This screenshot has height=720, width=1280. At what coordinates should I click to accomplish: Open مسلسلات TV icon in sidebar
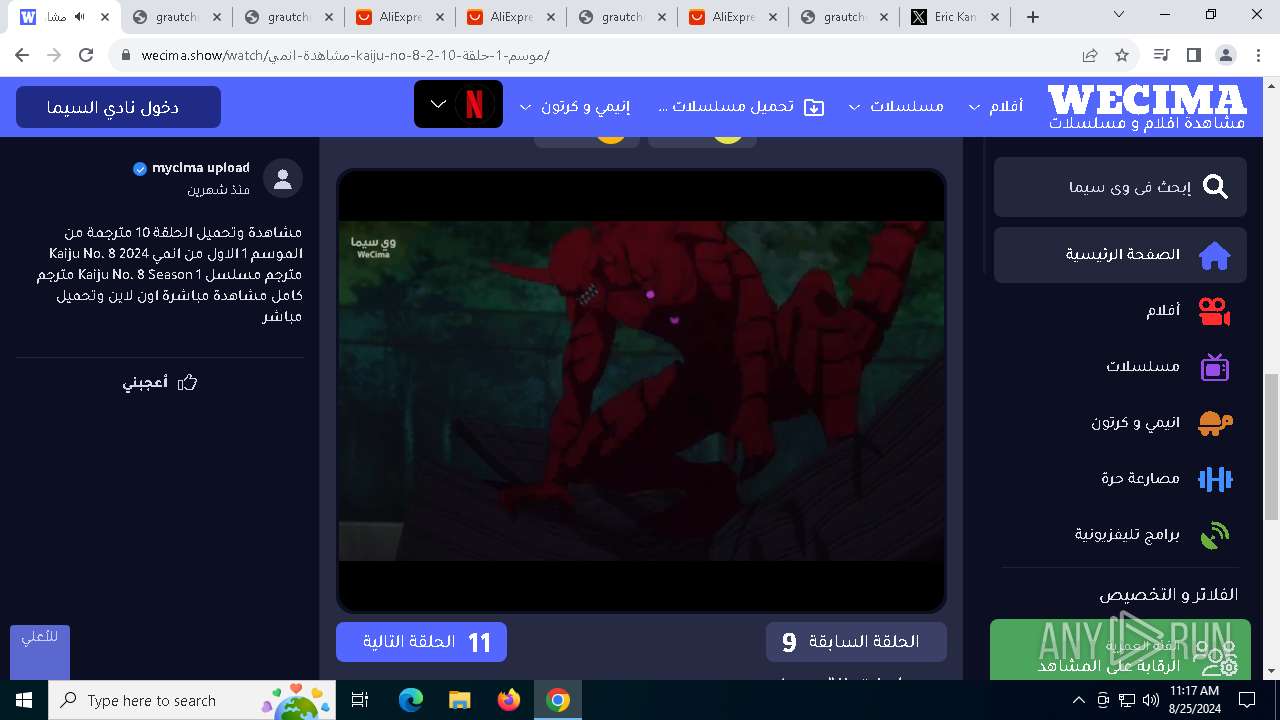click(x=1214, y=367)
